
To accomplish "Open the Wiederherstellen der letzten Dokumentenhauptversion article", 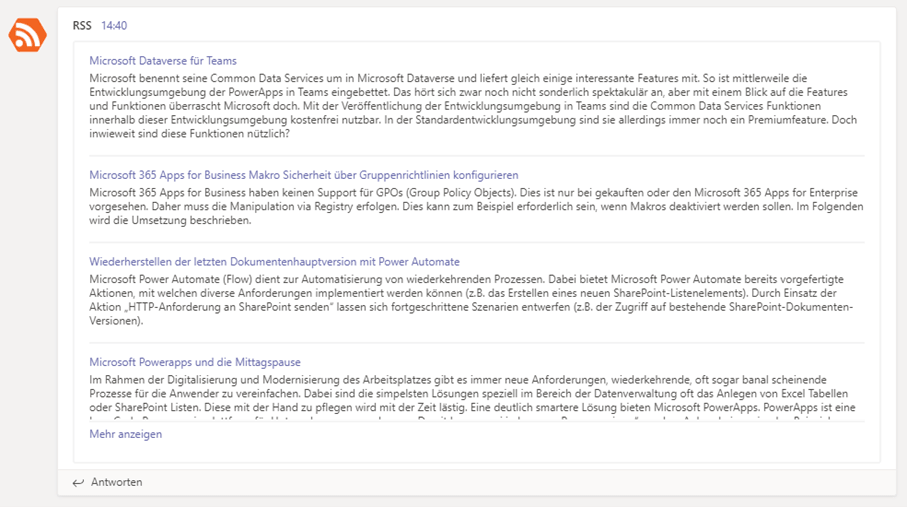I will pos(274,262).
